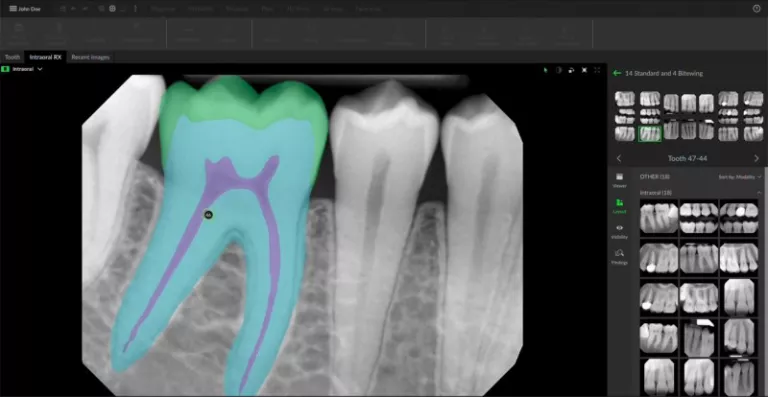Click the Tooth 47-44 label
The width and height of the screenshot is (768, 397).
(687, 158)
